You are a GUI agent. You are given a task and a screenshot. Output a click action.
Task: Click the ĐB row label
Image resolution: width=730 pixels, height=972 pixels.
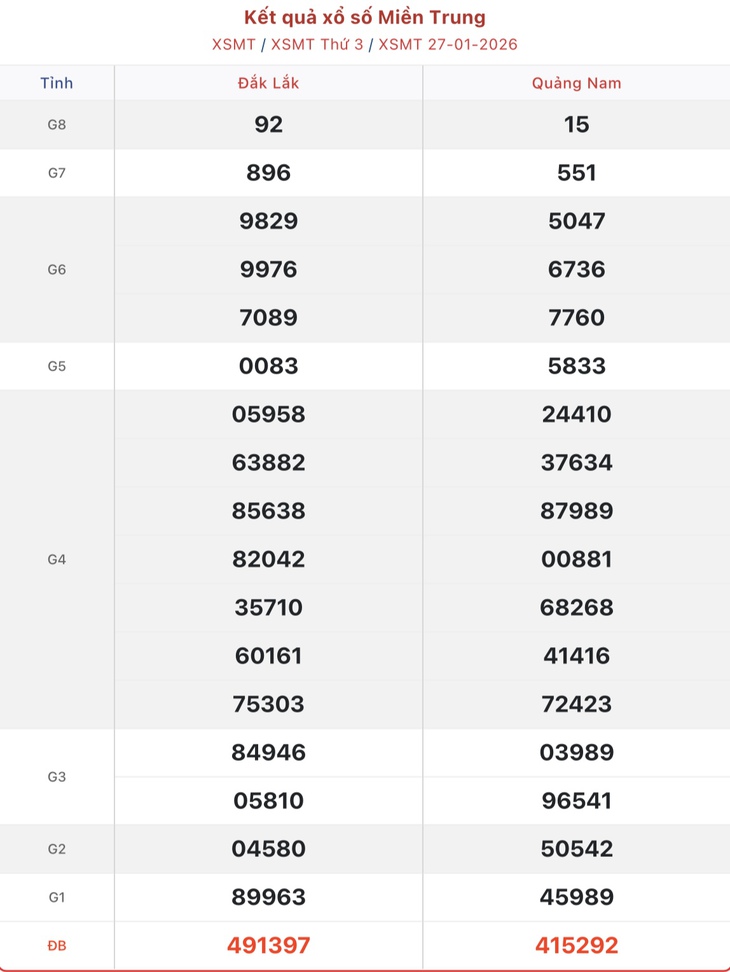[x=56, y=946]
